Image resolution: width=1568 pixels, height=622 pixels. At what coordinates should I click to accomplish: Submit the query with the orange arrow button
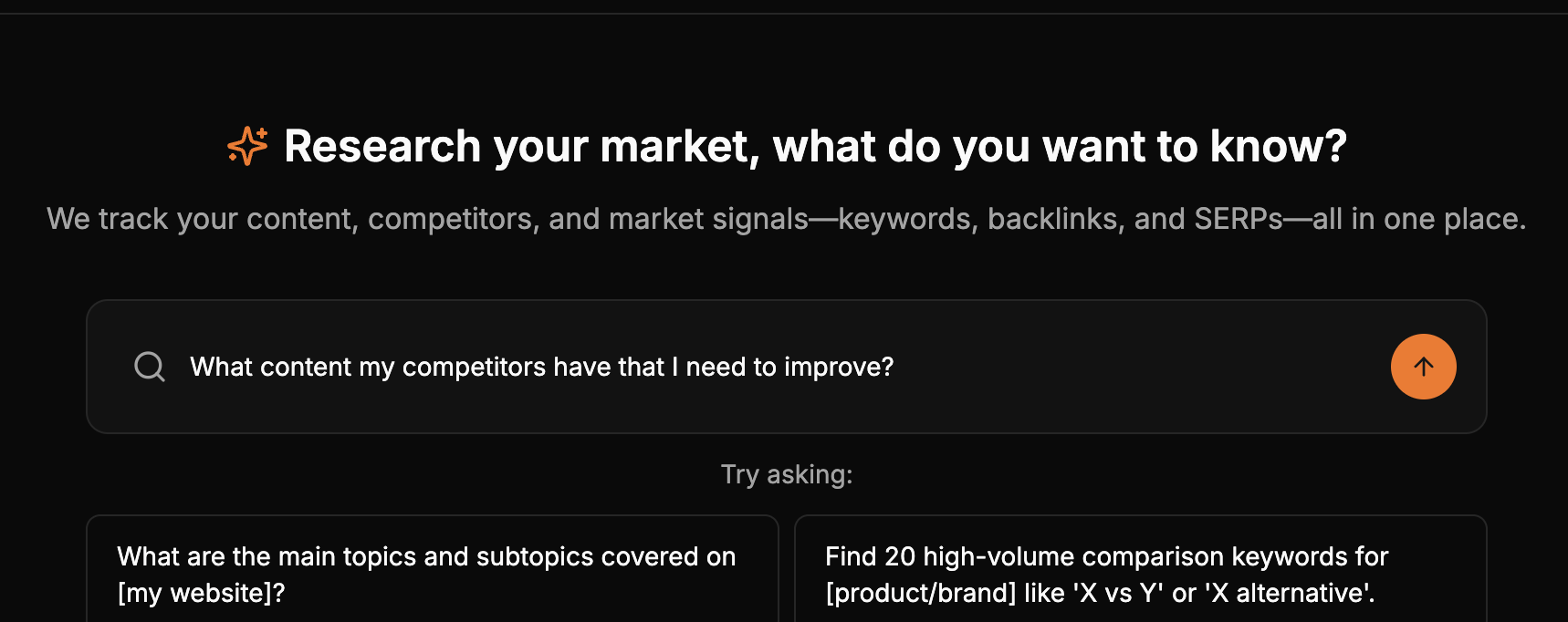tap(1423, 367)
